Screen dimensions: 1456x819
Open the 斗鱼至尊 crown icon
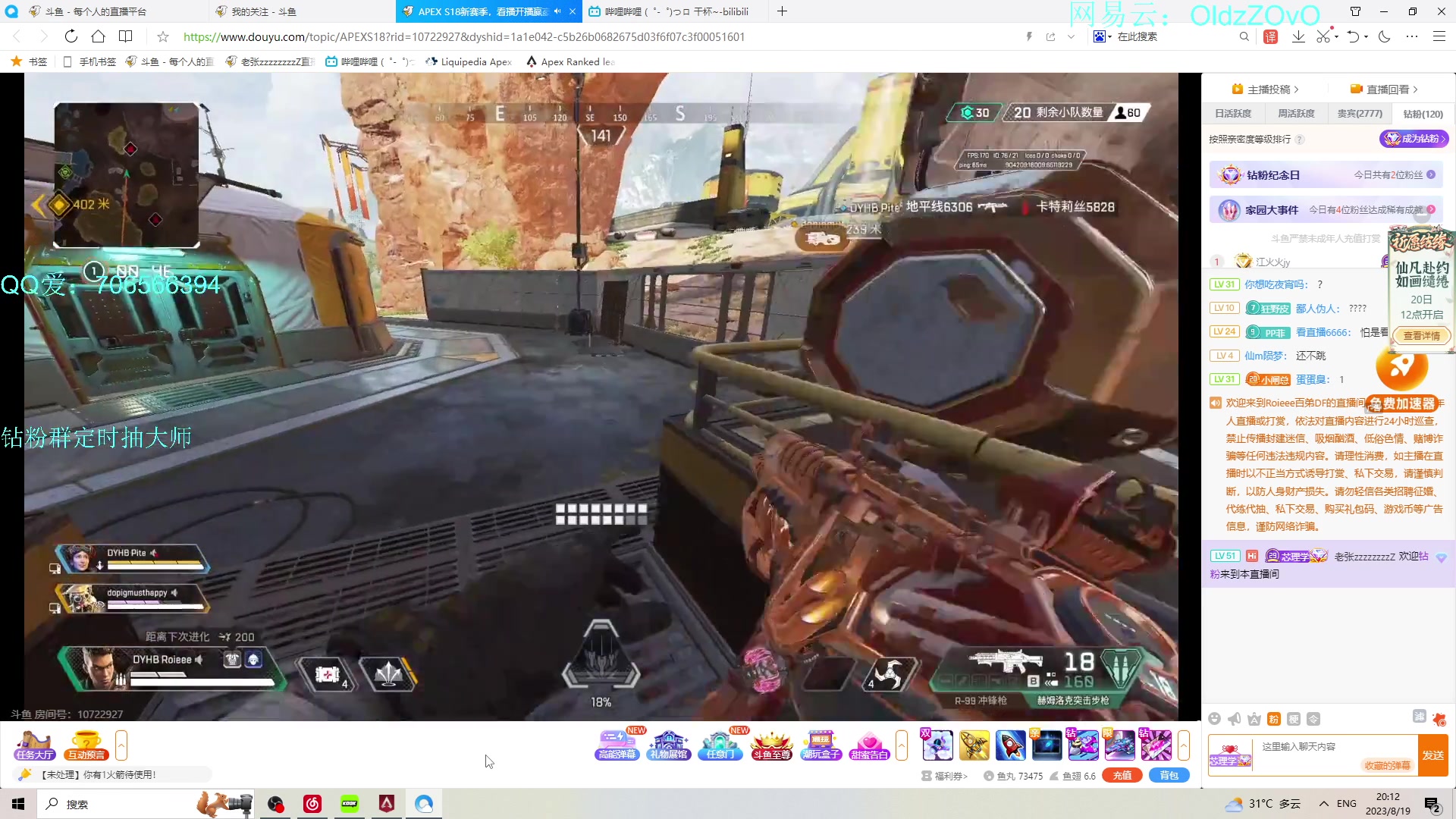(x=771, y=745)
